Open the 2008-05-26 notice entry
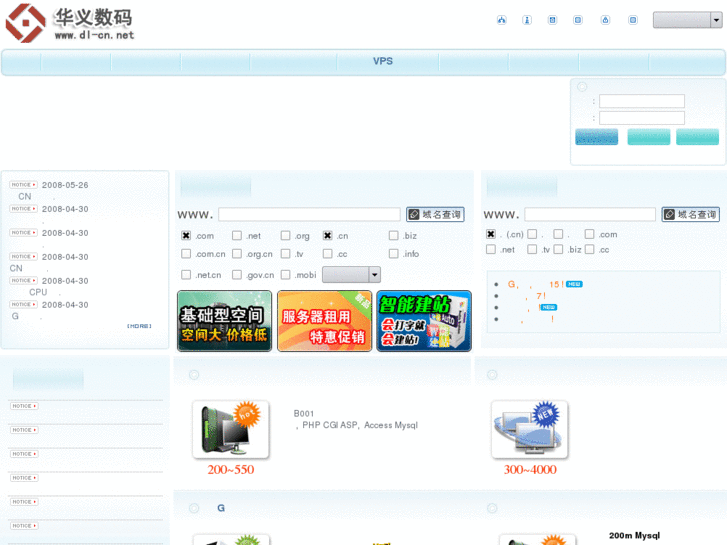 [65, 185]
